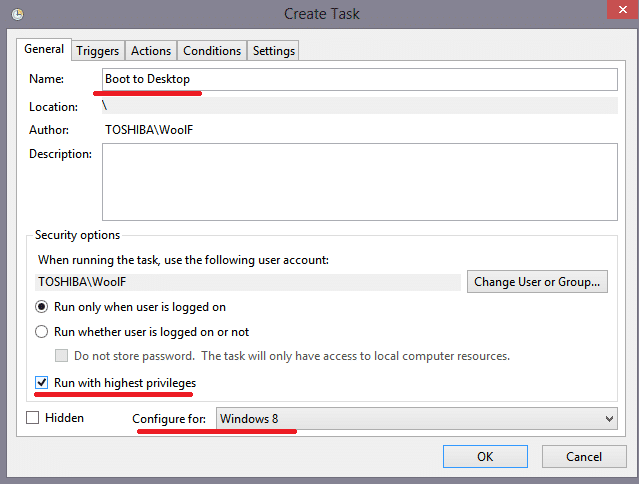Image resolution: width=639 pixels, height=484 pixels.
Task: Cancel the Create Task dialog
Action: click(584, 456)
